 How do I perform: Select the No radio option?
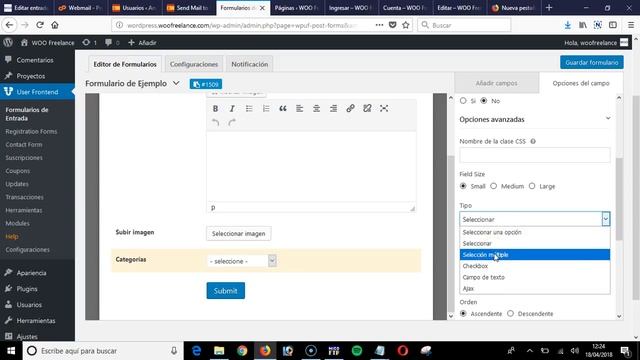click(x=484, y=100)
